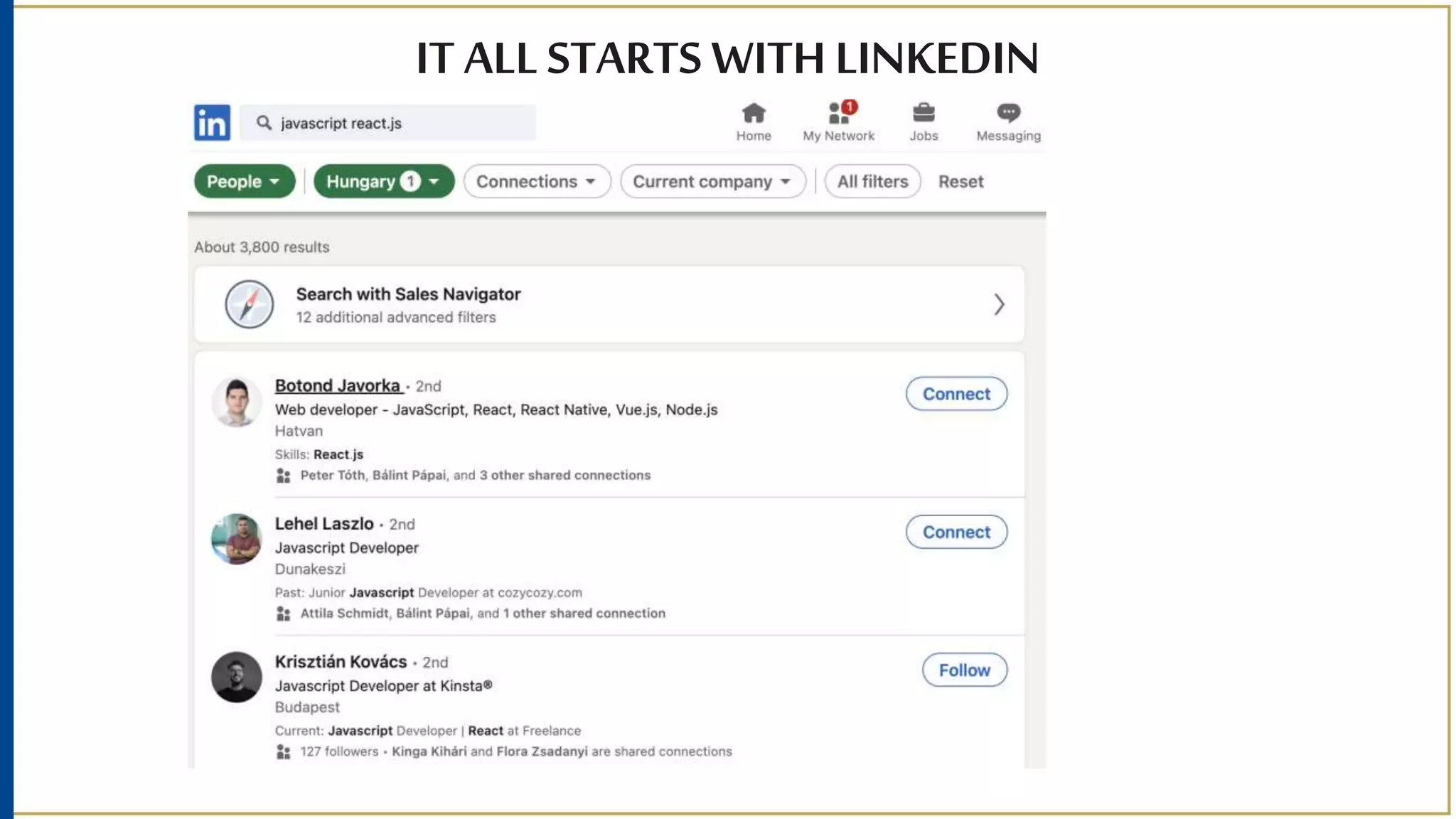Click 'Past: Junior Javascript Developer at cozycozy.com'
The height and width of the screenshot is (819, 1456).
tap(429, 592)
